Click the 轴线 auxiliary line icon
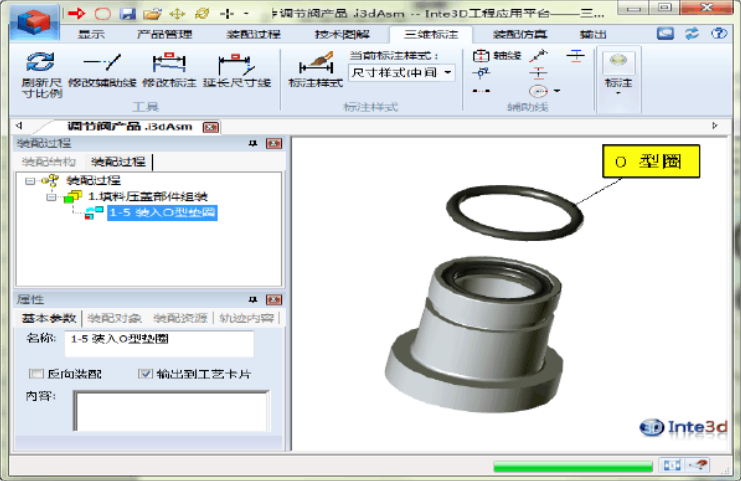This screenshot has height=481, width=741. pos(481,56)
